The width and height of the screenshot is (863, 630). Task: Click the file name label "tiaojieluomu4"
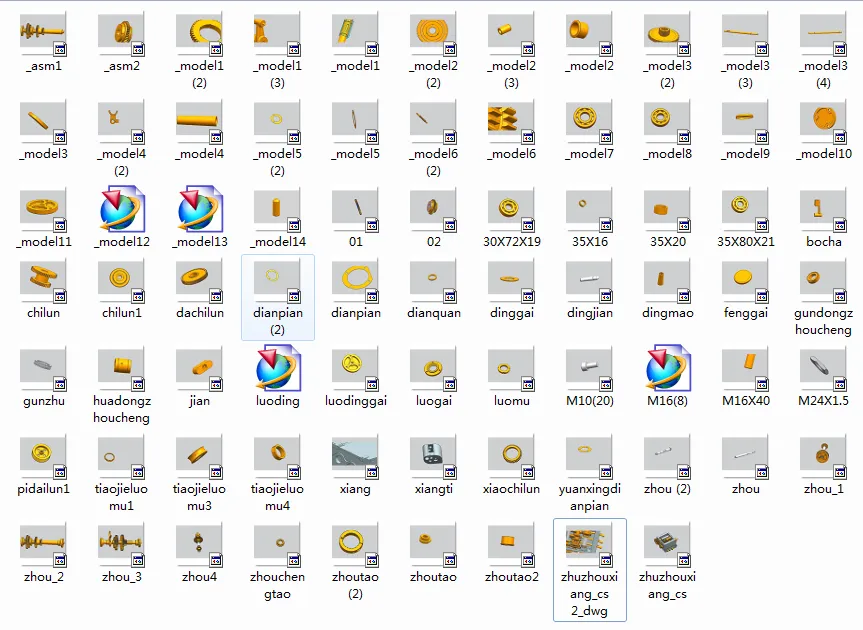[x=277, y=497]
